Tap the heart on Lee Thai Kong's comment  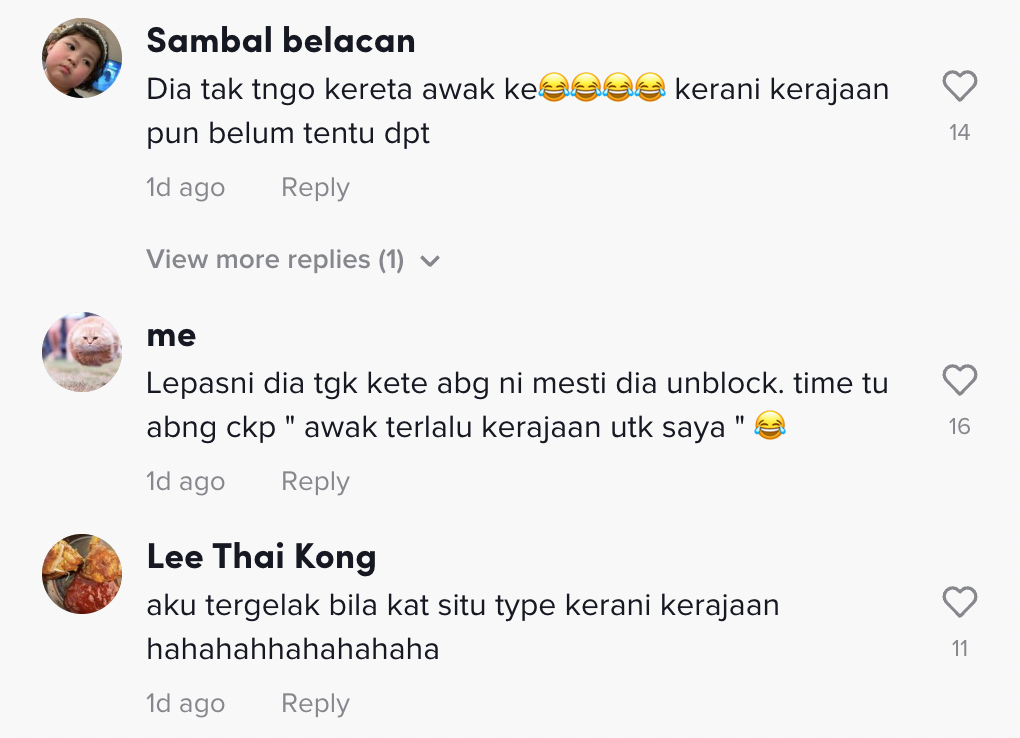[x=959, y=603]
